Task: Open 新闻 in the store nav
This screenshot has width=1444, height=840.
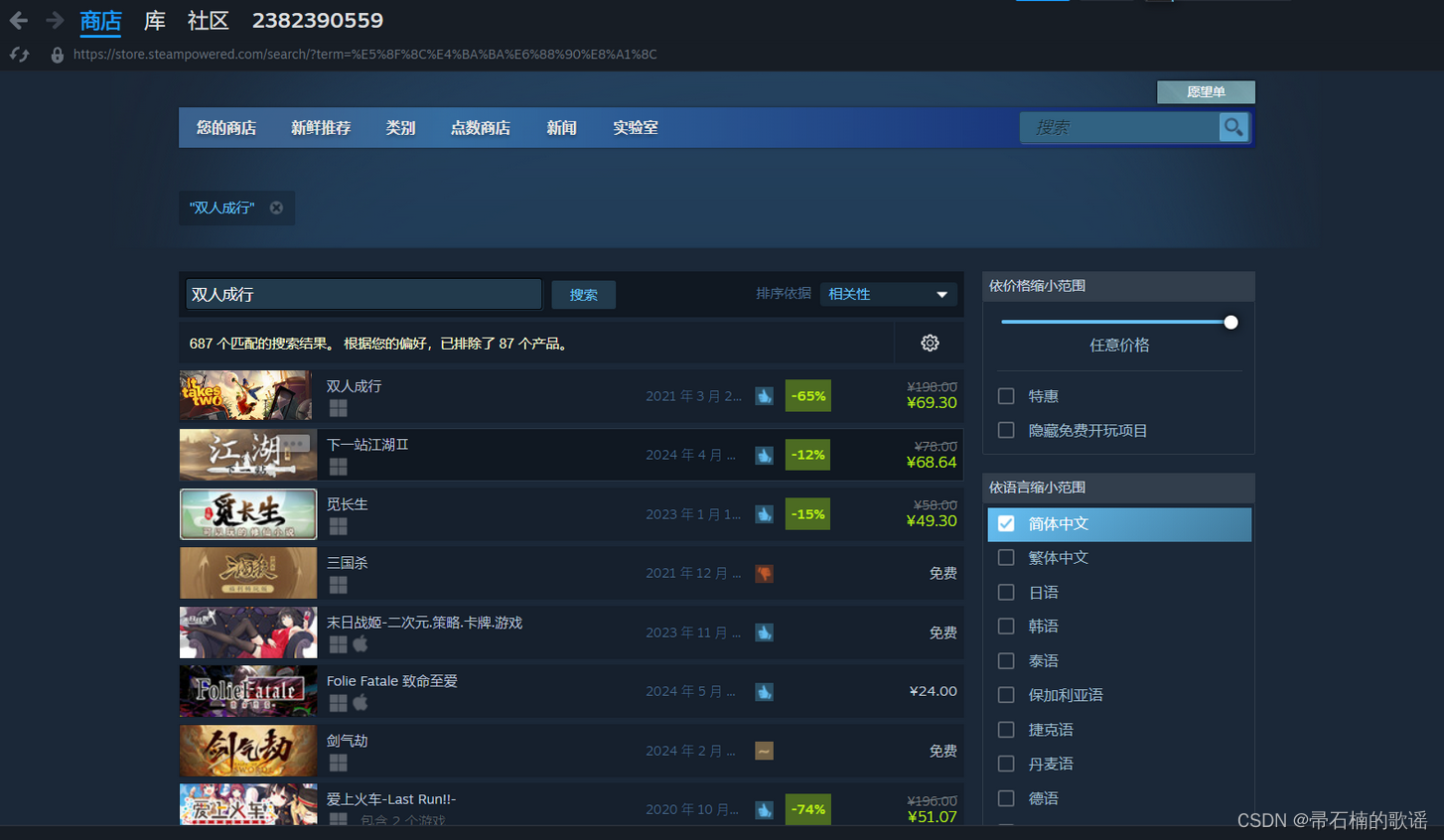Action: [561, 128]
